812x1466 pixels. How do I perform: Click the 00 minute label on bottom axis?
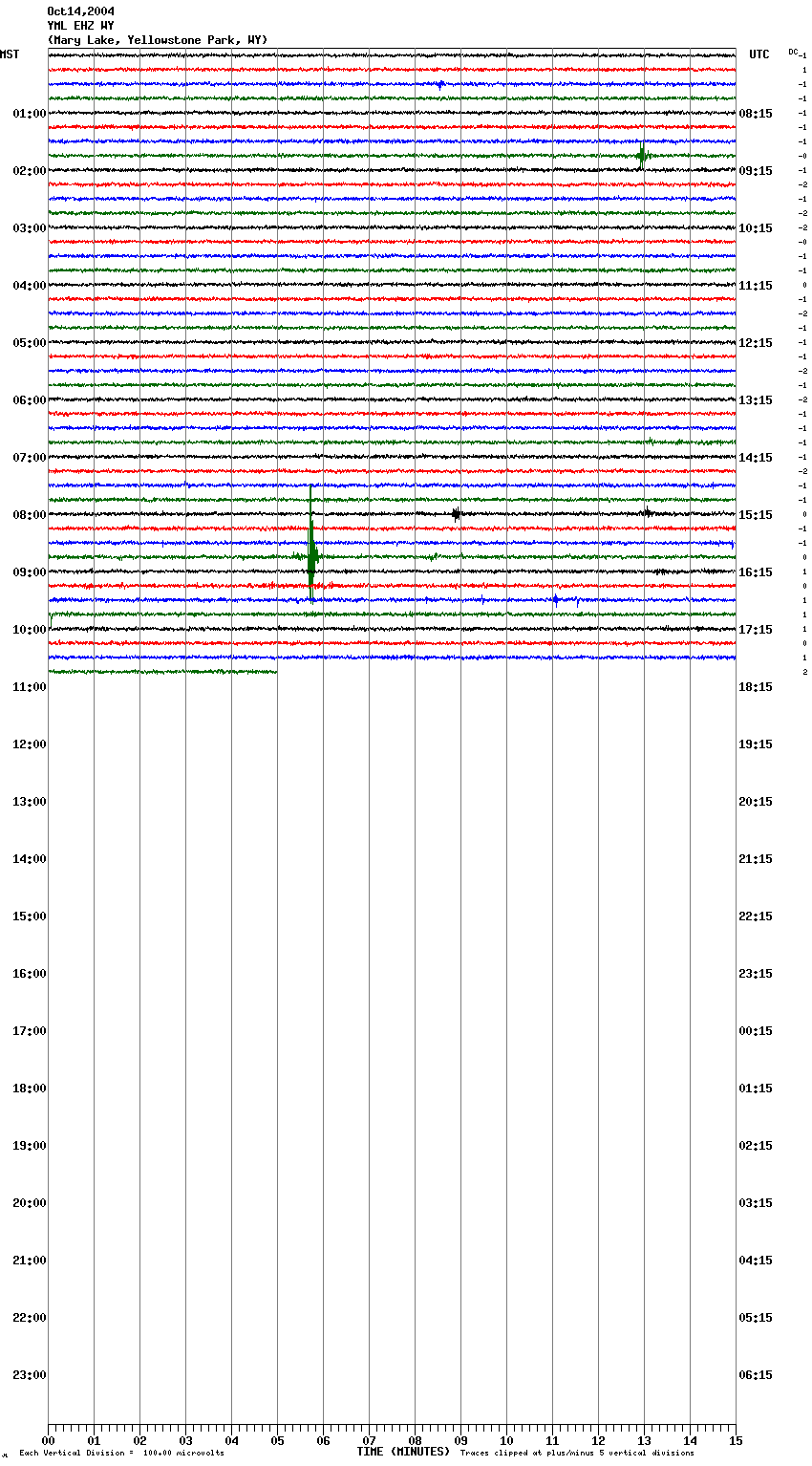click(x=48, y=1440)
